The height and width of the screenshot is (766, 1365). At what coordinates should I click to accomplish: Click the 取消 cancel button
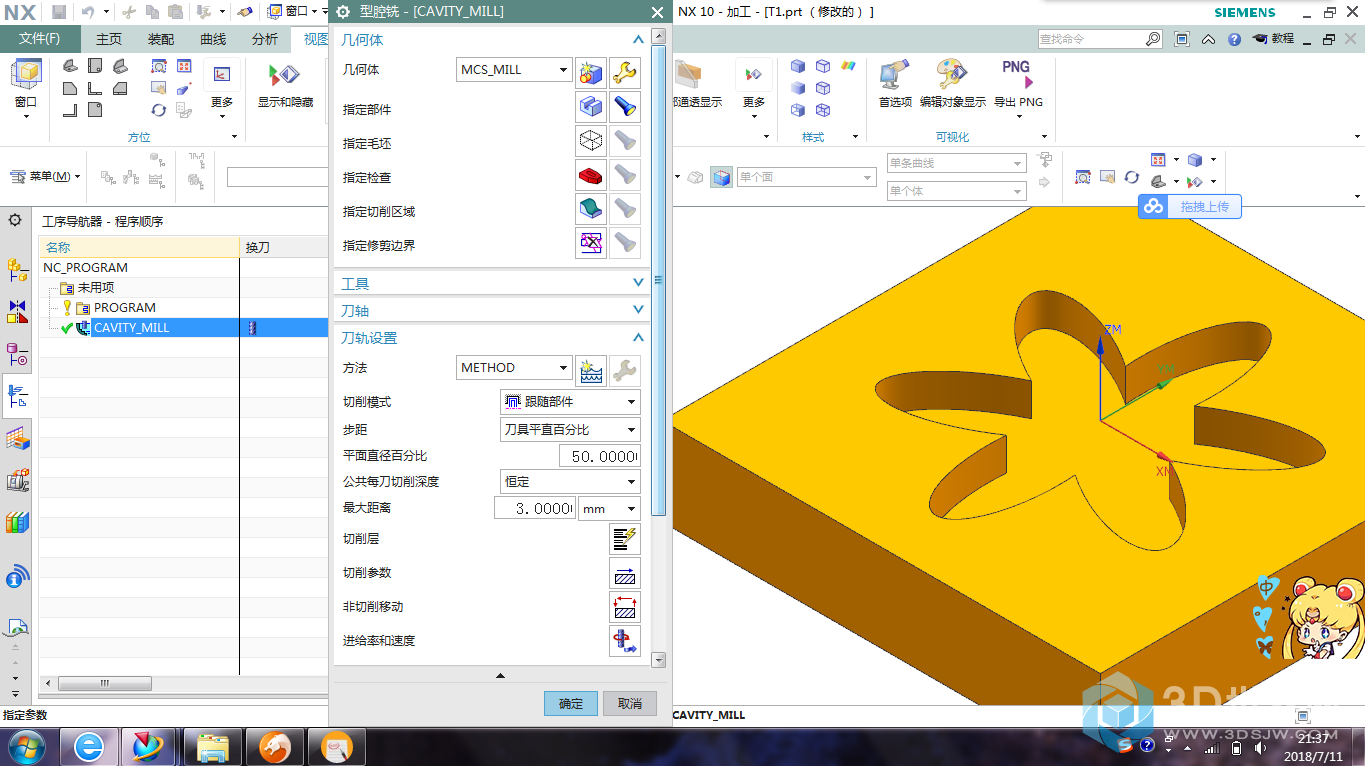(630, 703)
